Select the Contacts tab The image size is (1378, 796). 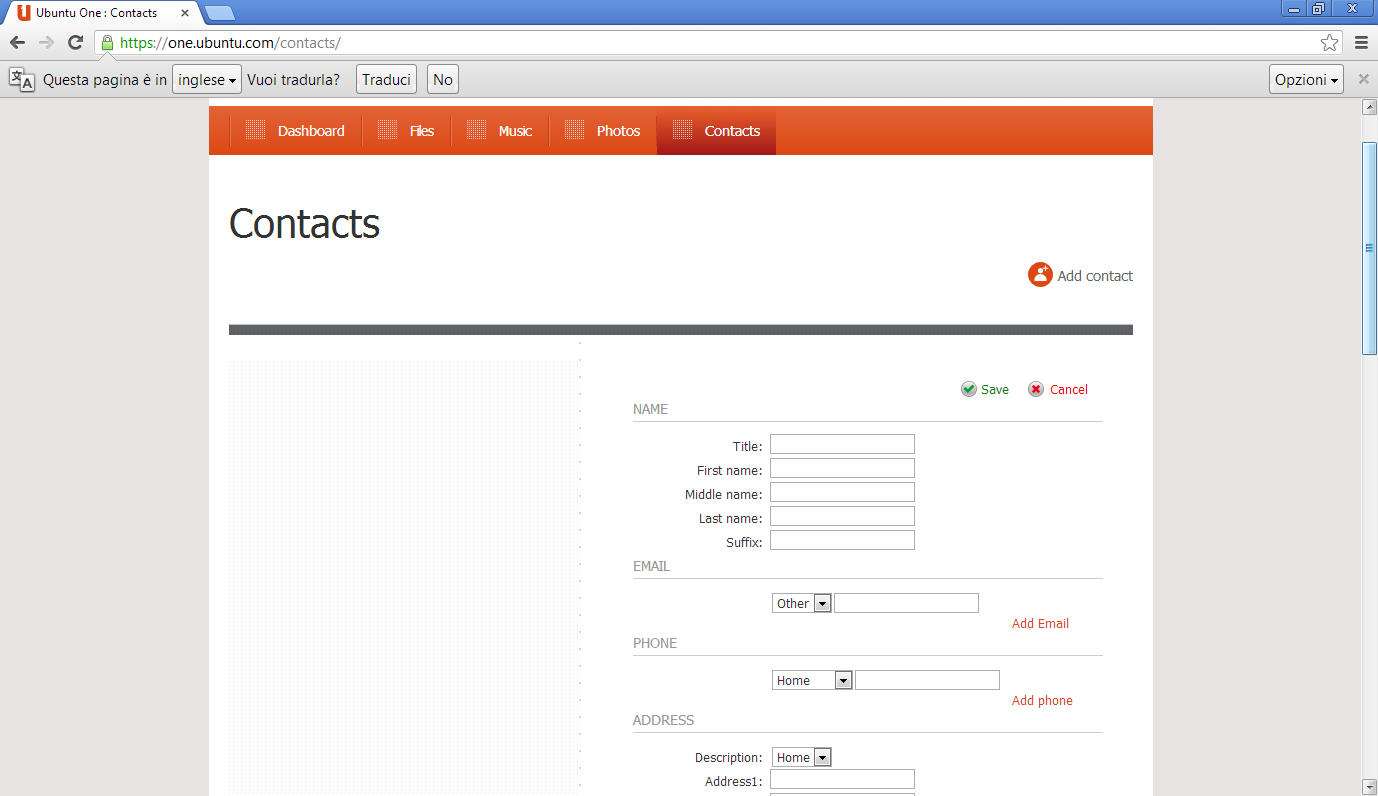pyautogui.click(x=716, y=131)
